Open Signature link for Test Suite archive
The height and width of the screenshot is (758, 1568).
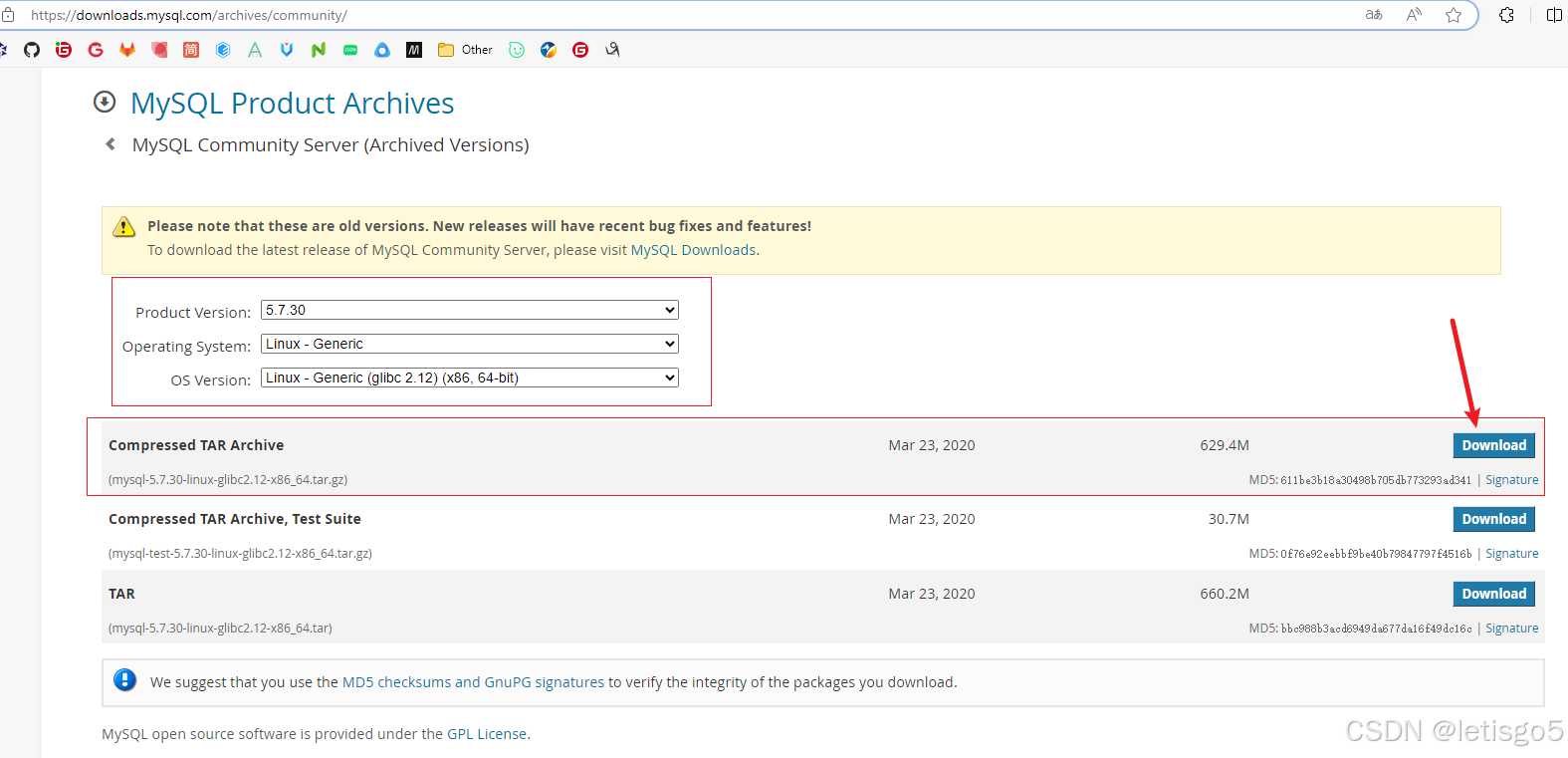click(x=1511, y=554)
